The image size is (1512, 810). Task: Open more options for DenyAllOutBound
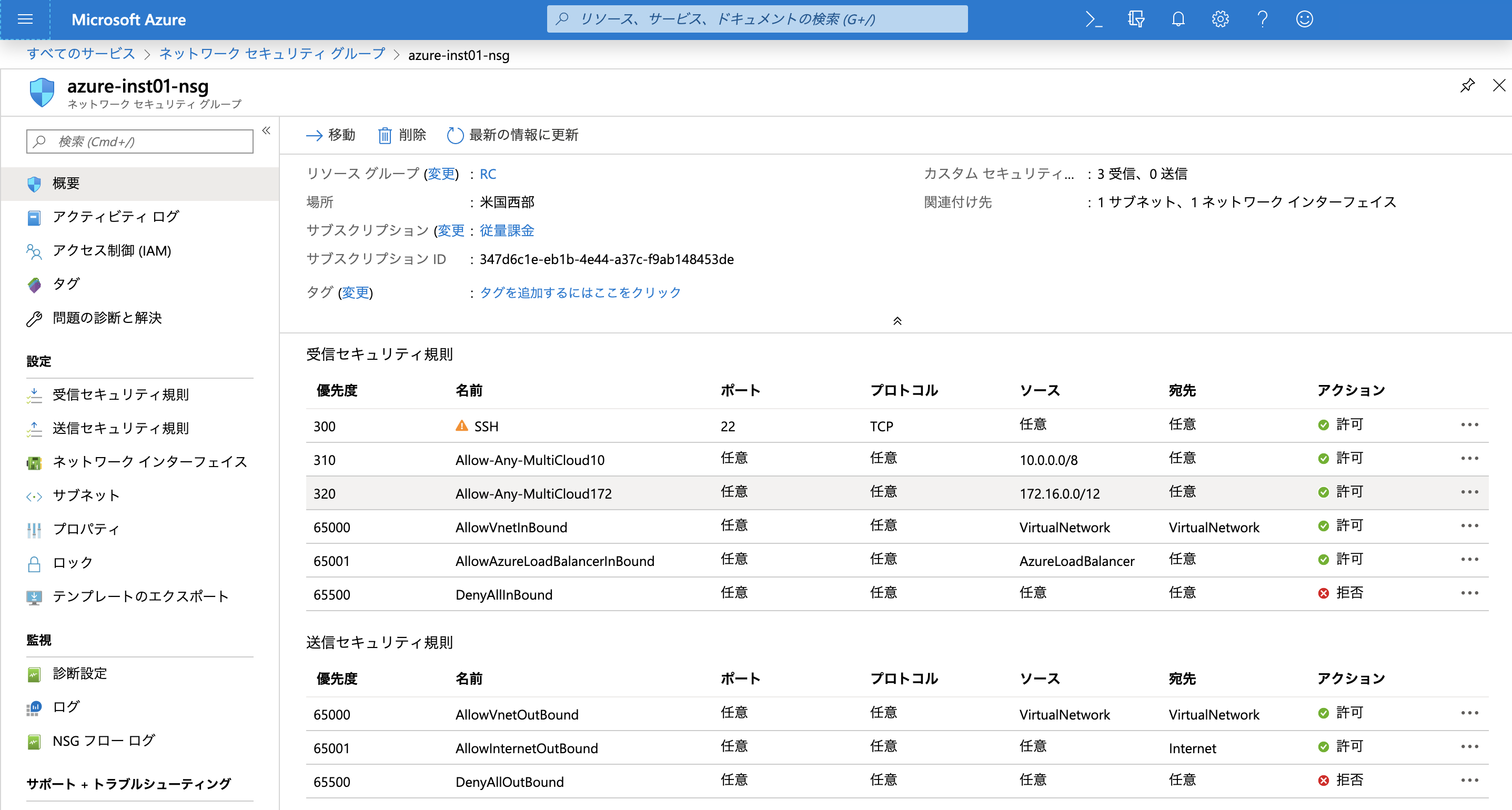point(1470,780)
